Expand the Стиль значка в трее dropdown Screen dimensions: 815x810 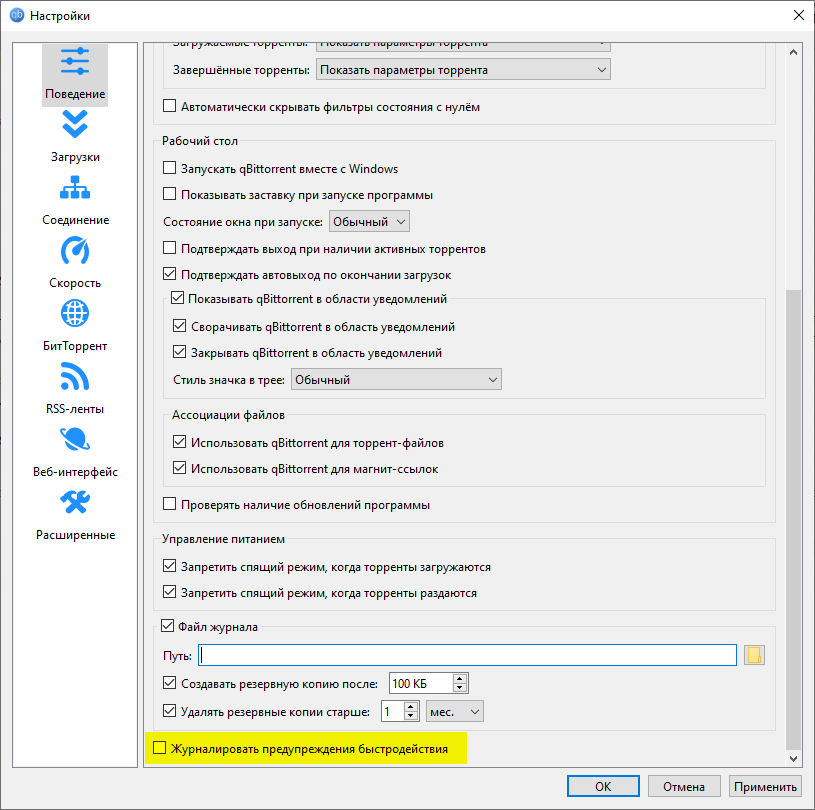(x=395, y=380)
